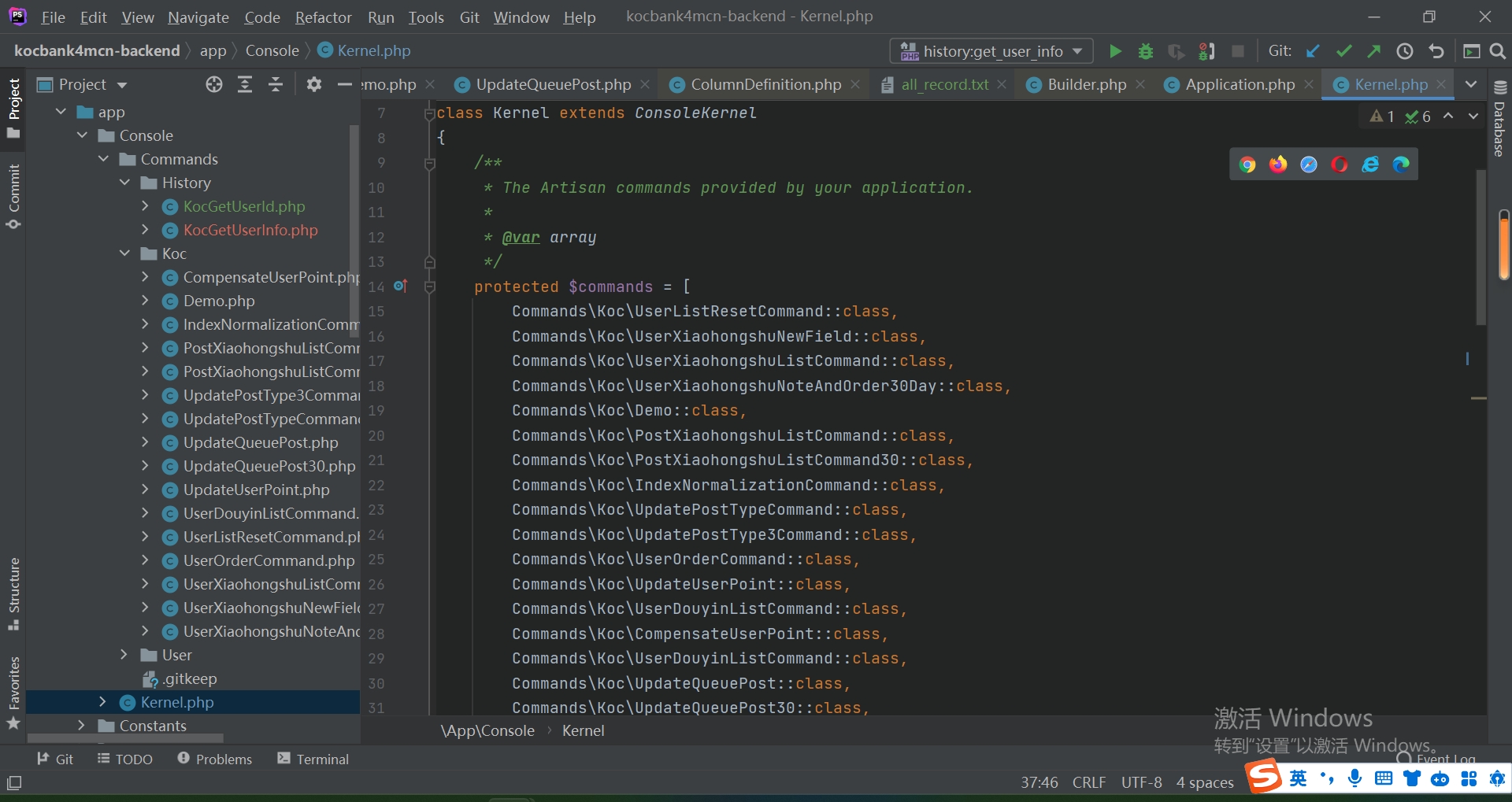1512x802 pixels.
Task: Run with coverage icon
Action: 1177,51
